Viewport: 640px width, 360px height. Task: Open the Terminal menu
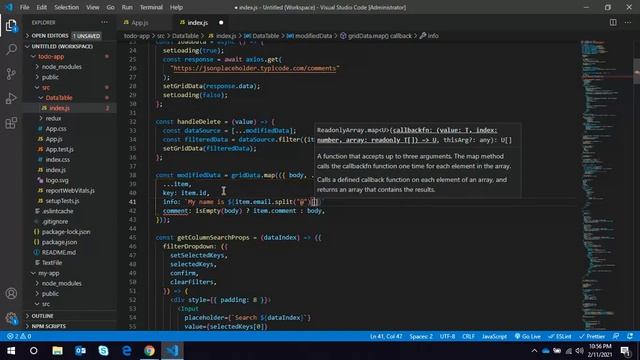coord(151,7)
